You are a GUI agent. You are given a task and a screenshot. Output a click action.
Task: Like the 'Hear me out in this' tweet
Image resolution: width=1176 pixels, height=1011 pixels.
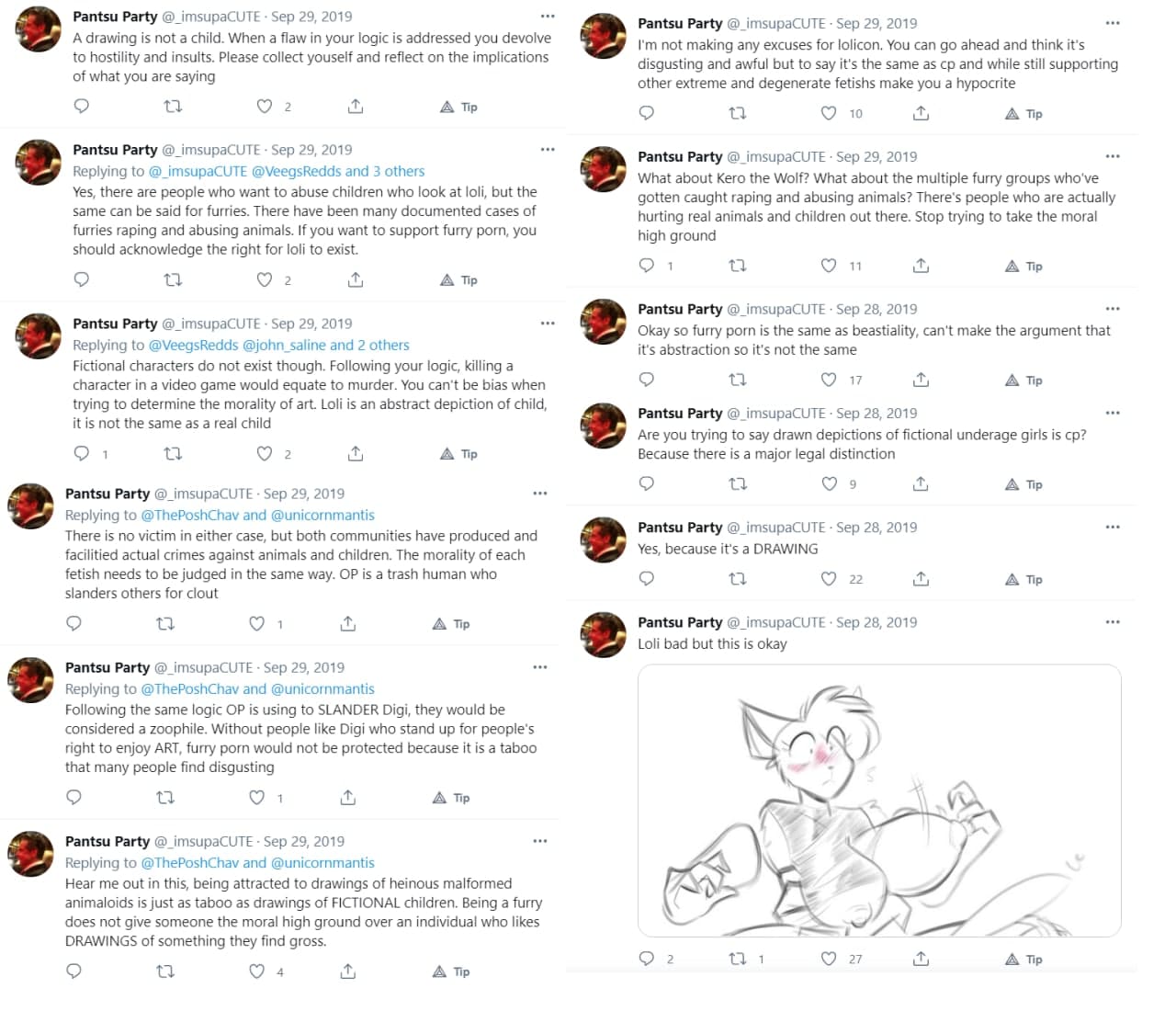click(257, 971)
